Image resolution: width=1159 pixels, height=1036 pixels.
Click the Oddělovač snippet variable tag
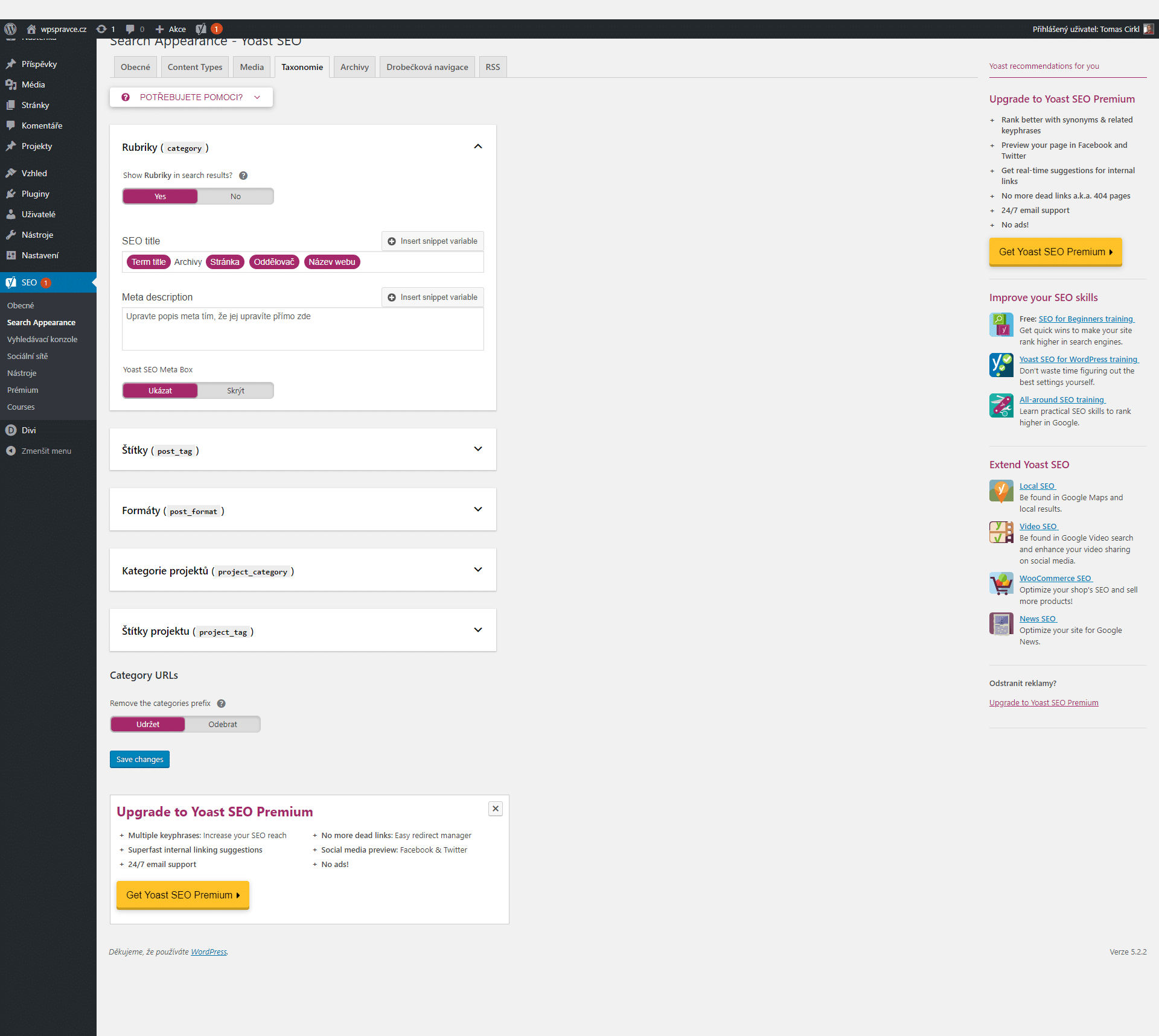pos(274,262)
